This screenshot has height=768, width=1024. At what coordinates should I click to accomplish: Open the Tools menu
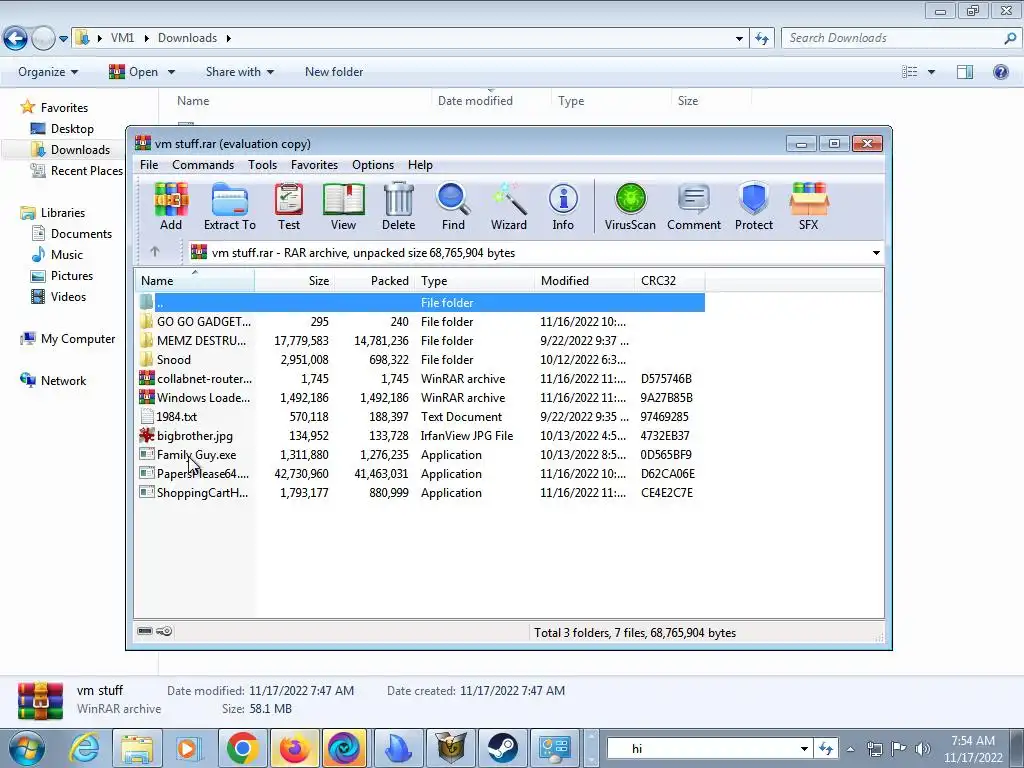coord(263,165)
